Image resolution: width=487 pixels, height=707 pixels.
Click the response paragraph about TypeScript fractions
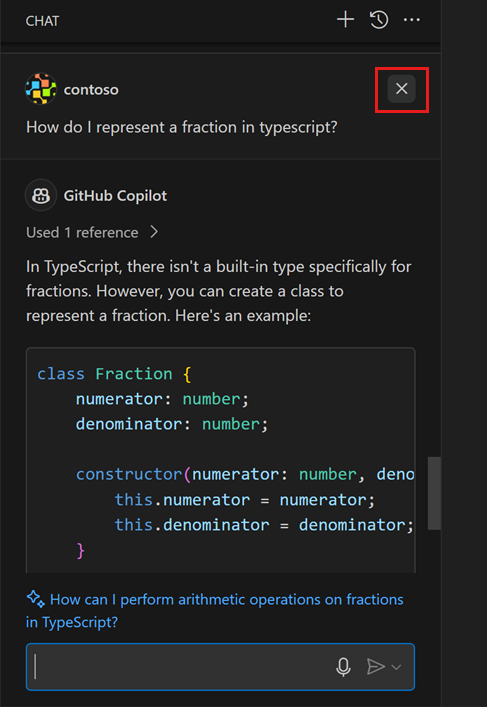(x=219, y=291)
